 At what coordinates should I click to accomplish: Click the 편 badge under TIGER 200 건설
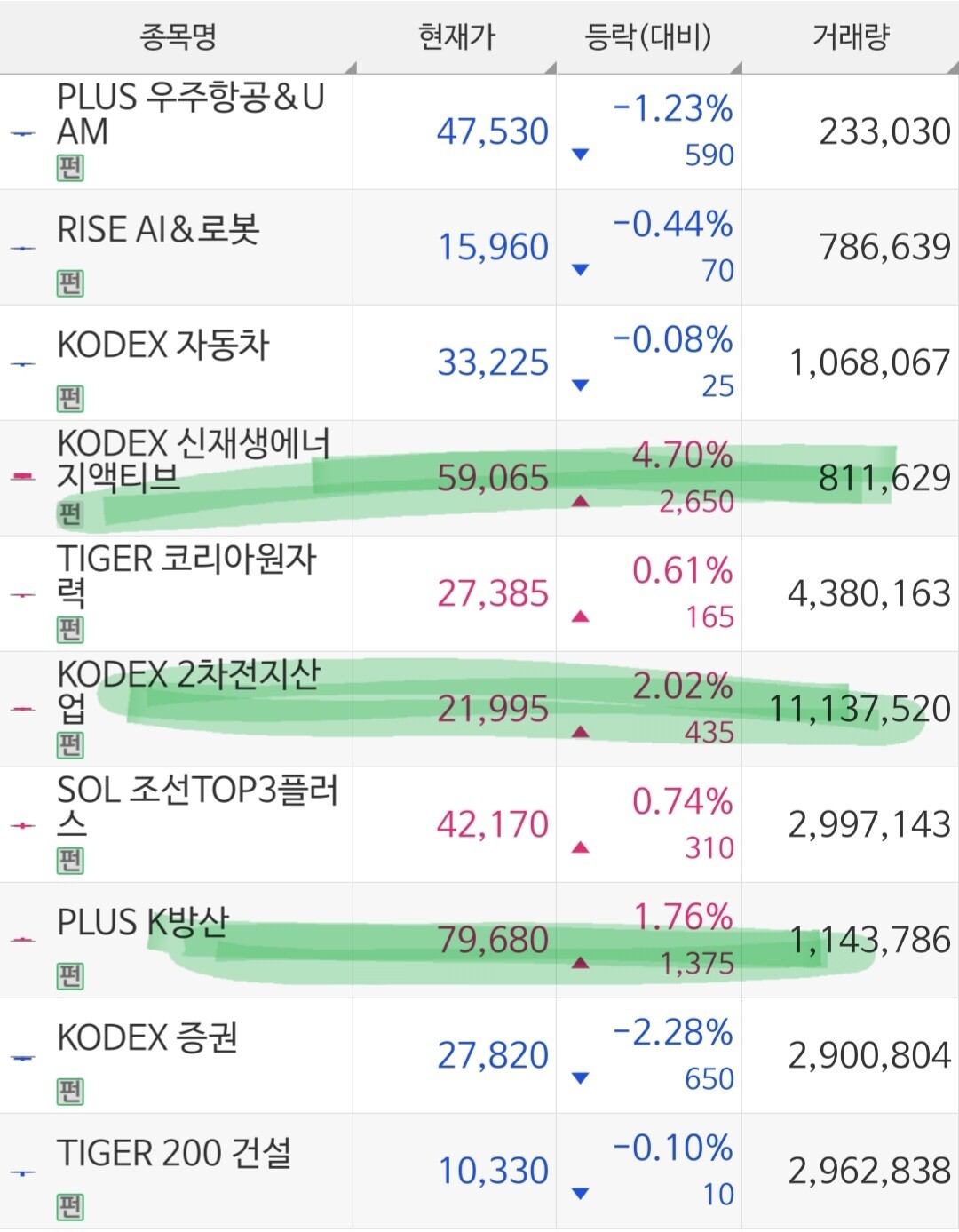coord(70,1207)
